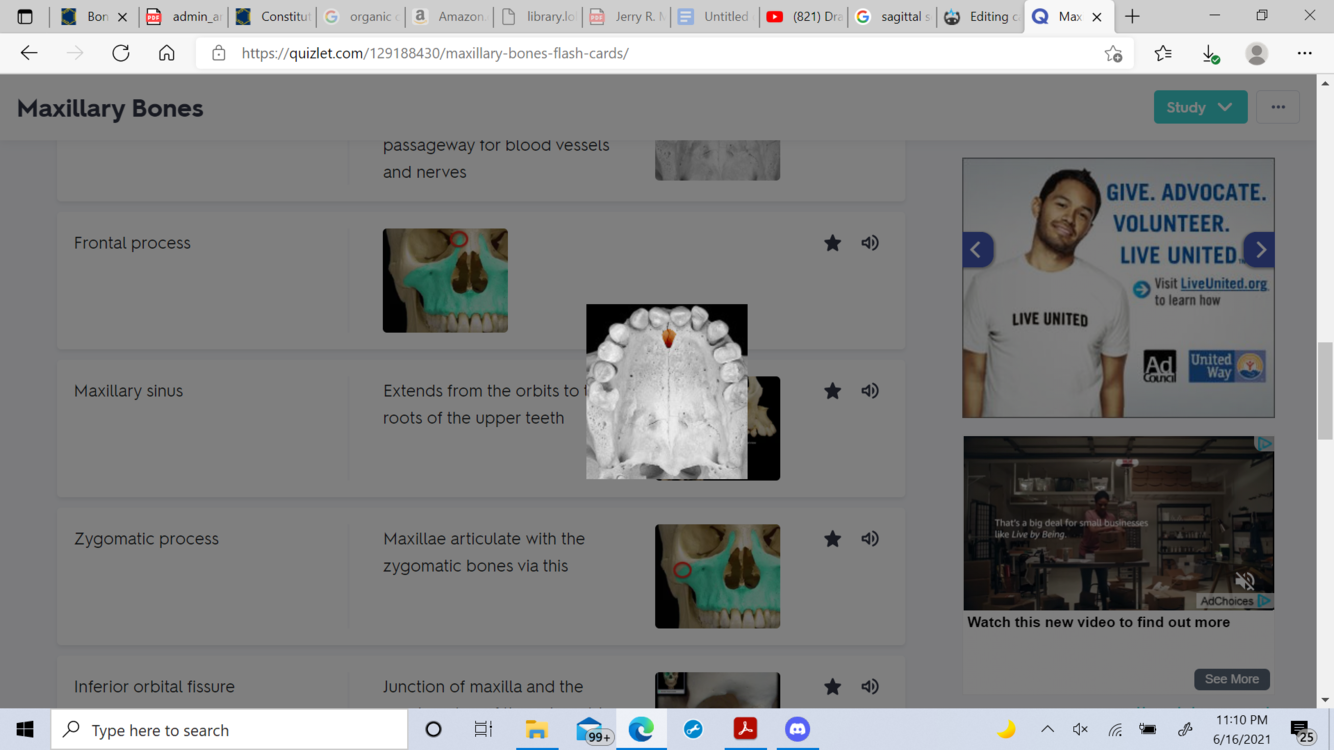Open Task View
The image size is (1334, 750).
click(484, 730)
